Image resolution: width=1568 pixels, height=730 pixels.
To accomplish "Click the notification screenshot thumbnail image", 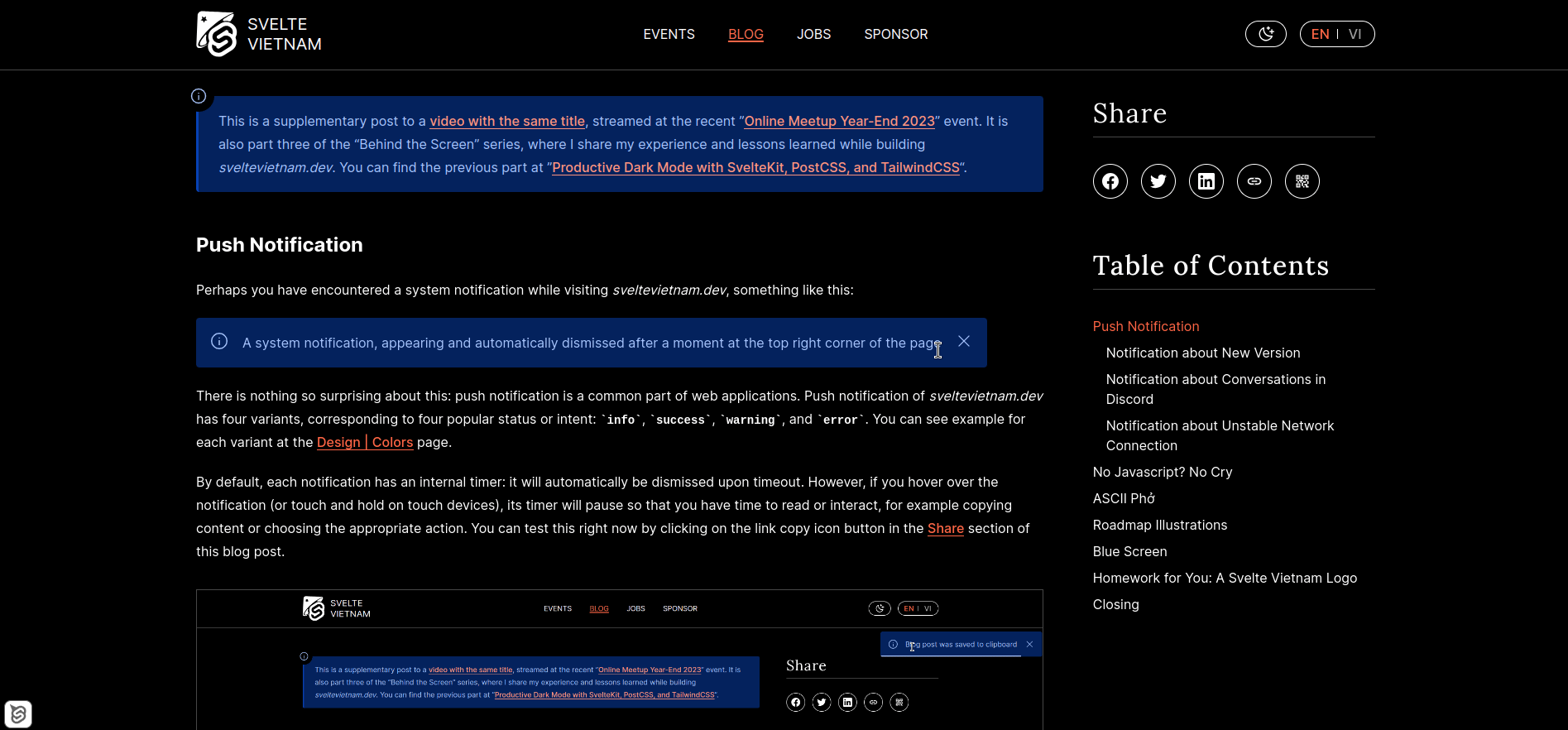I will coord(619,660).
